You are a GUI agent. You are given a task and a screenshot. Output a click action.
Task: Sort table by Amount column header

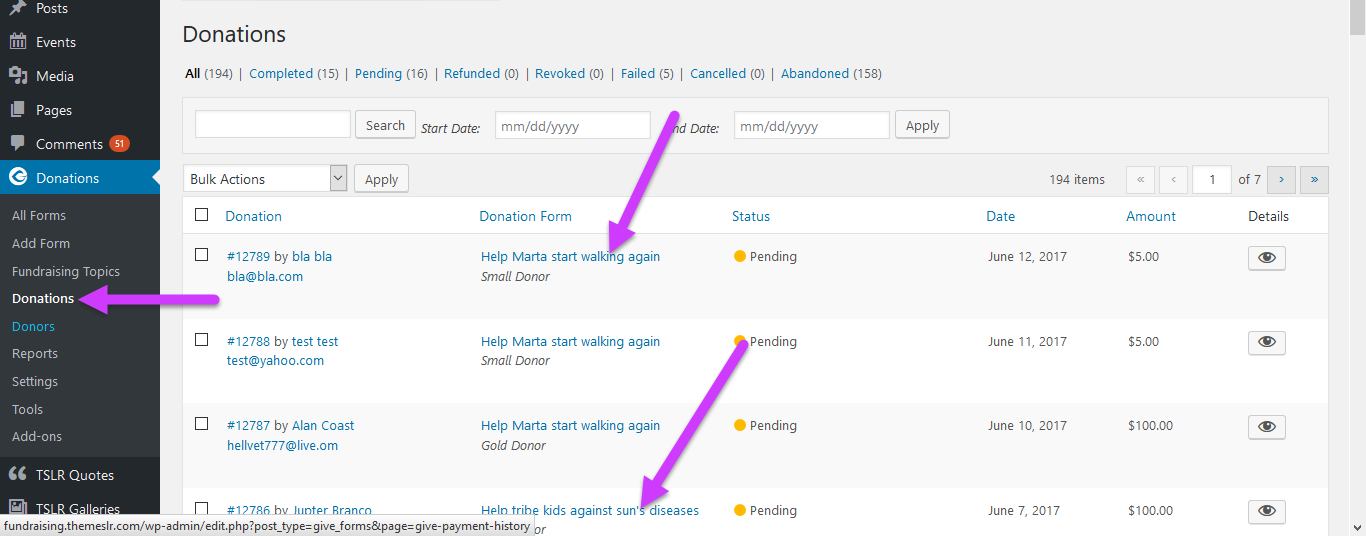click(x=1151, y=216)
